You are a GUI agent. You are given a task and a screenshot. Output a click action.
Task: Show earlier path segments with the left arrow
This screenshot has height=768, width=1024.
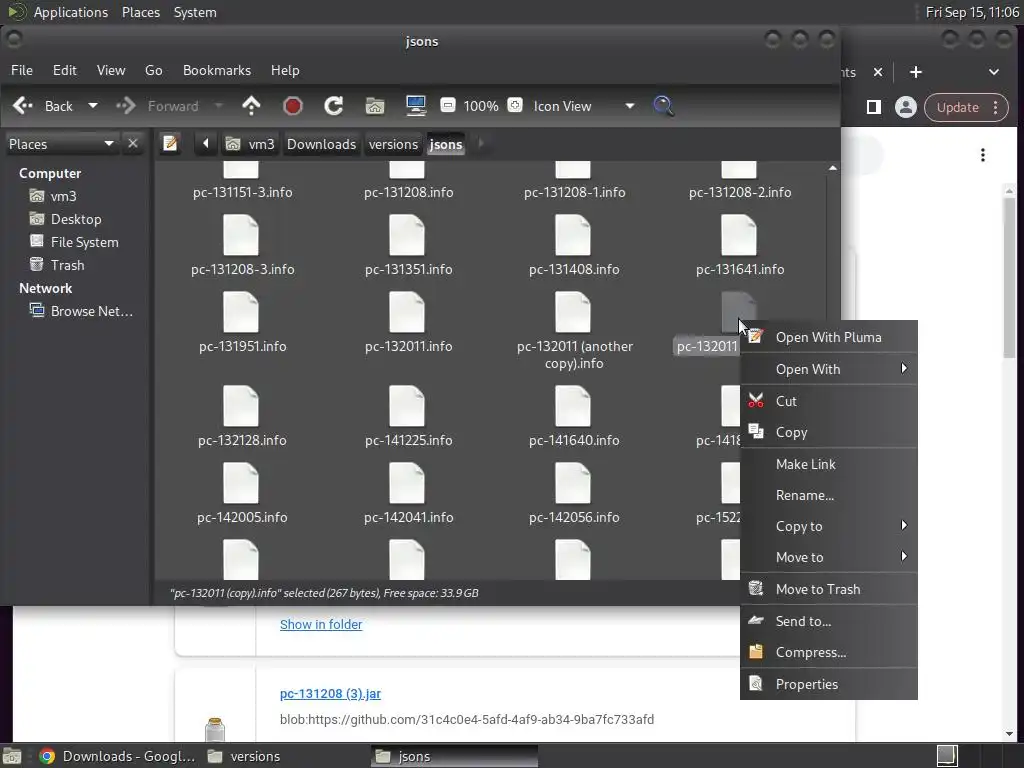tap(206, 144)
